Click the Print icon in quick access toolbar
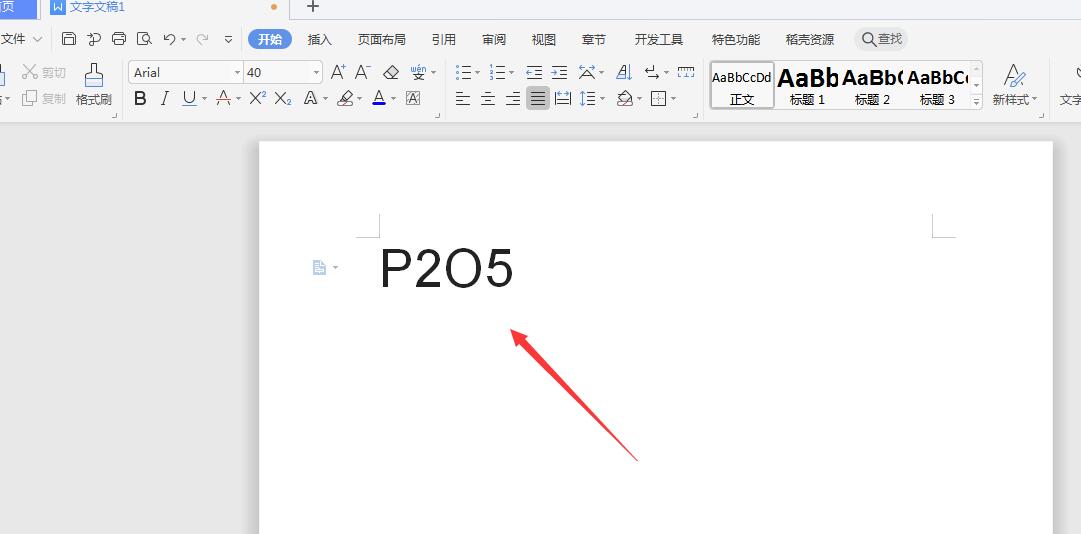 click(x=119, y=39)
